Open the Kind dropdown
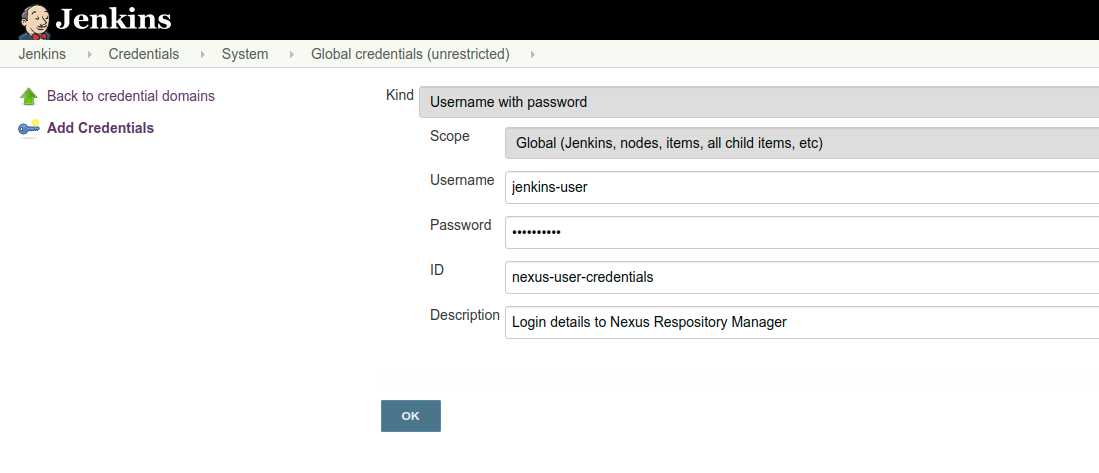This screenshot has height=473, width=1099. 758,102
